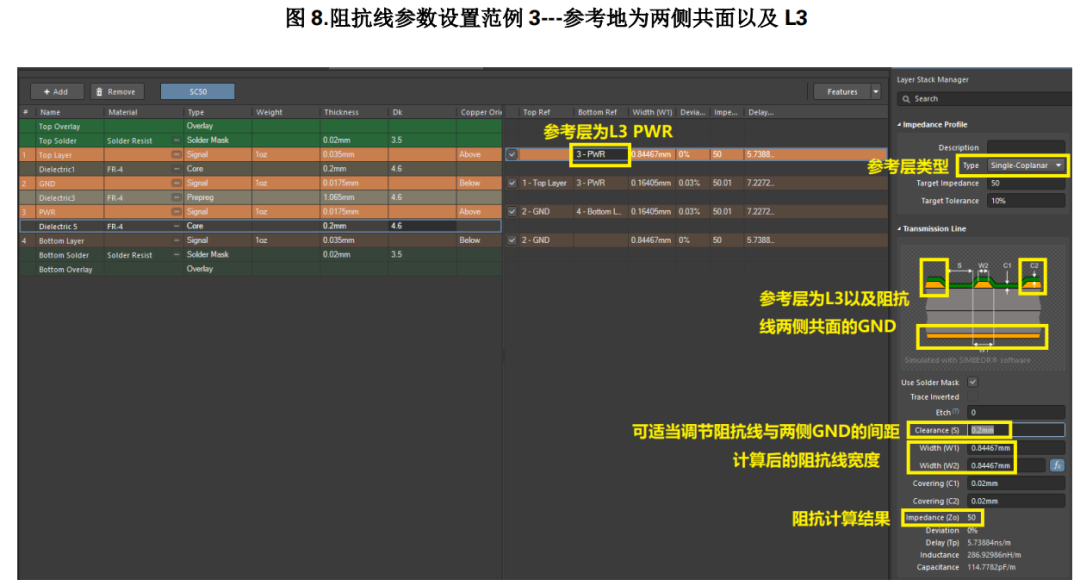This screenshot has width=1080, height=586.
Task: Open material picker for Dielectric1 row
Action: pyautogui.click(x=176, y=169)
